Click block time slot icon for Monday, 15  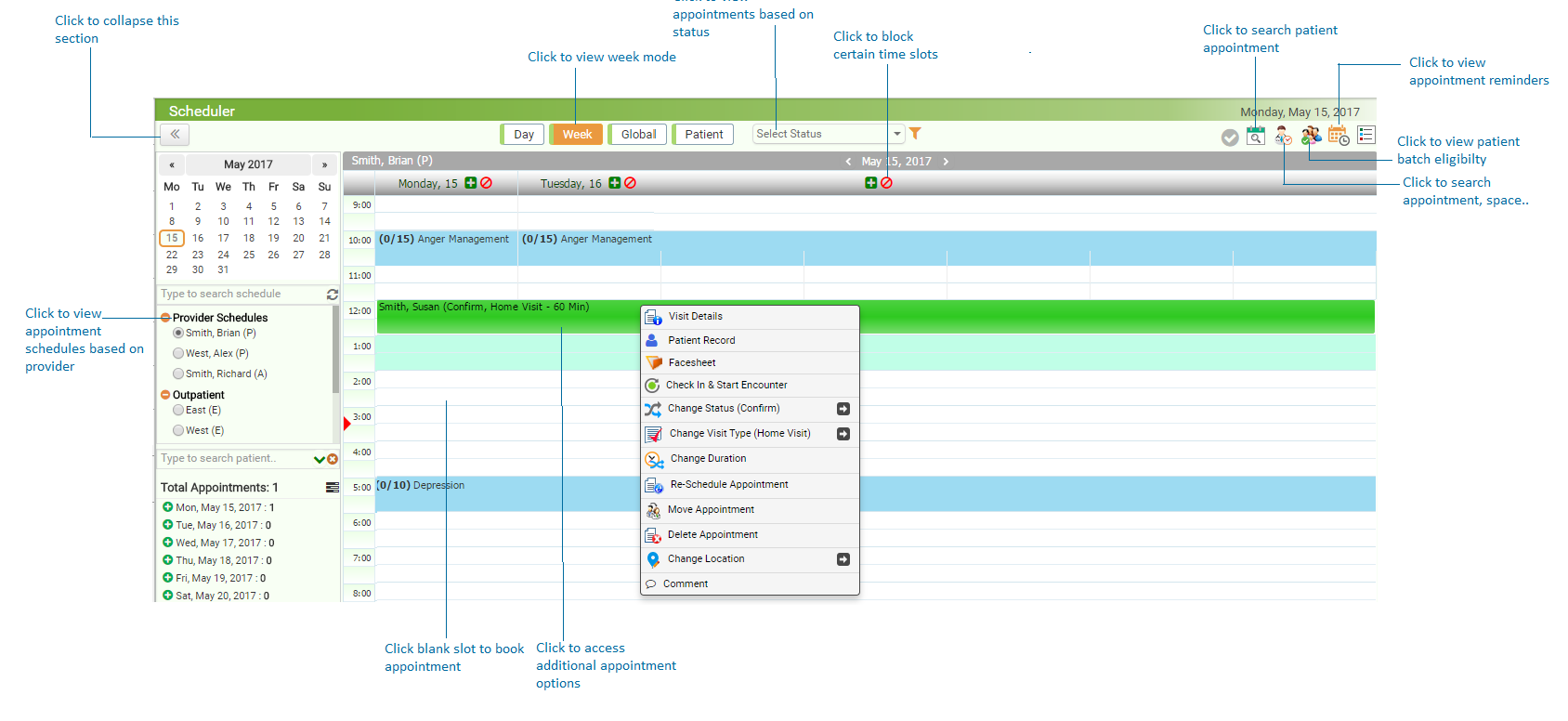(486, 183)
